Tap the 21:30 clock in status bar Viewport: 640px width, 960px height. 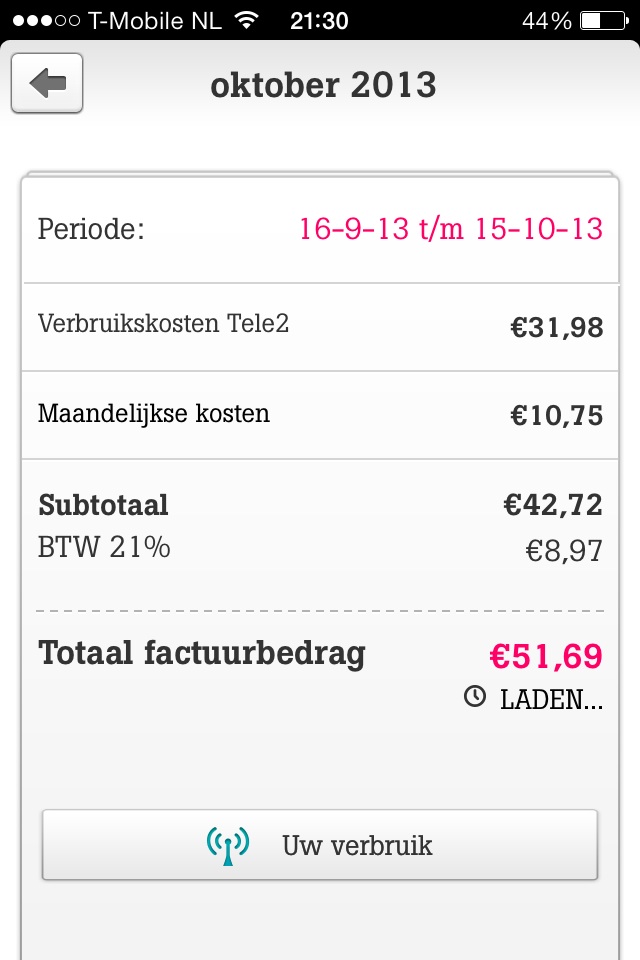[x=319, y=20]
